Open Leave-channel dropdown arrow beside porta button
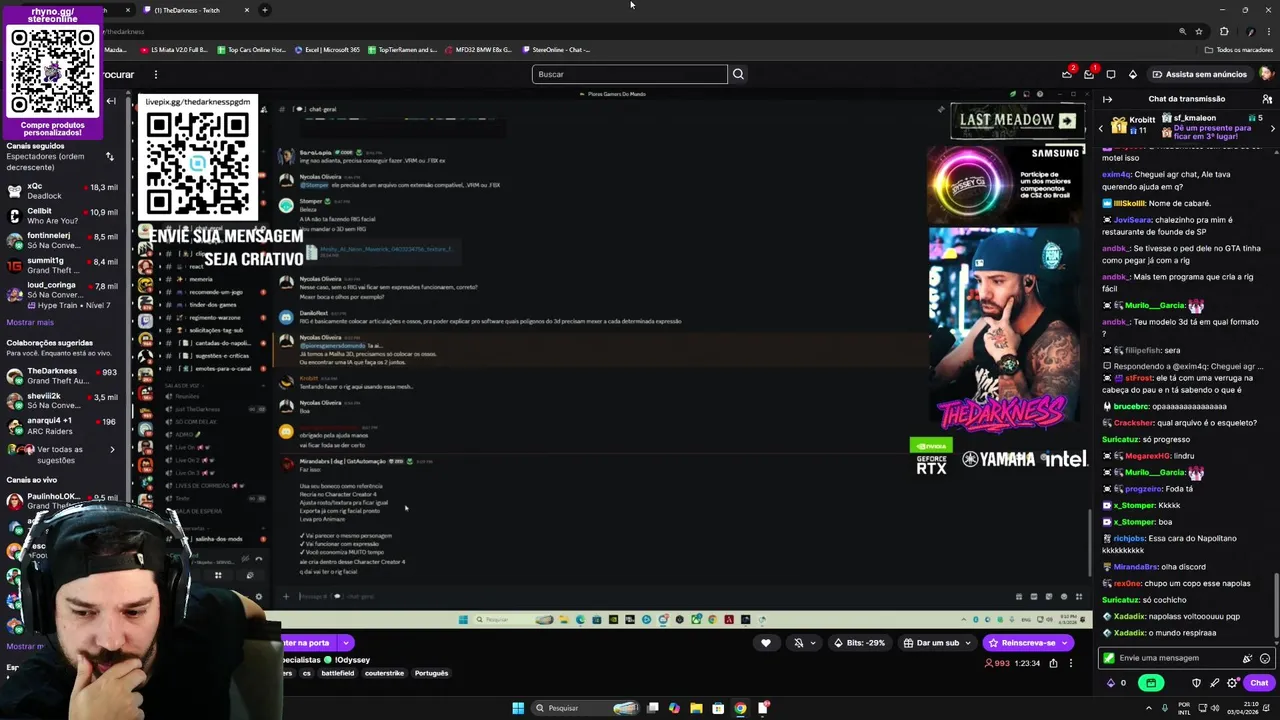1280x720 pixels. [345, 643]
